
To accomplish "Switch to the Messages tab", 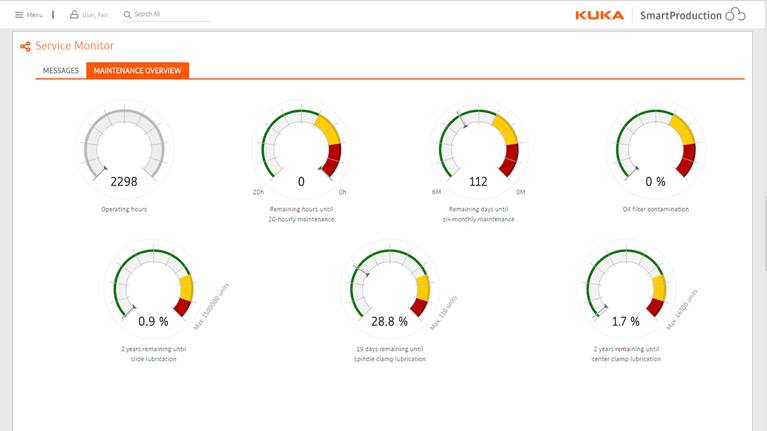I will 60,71.
